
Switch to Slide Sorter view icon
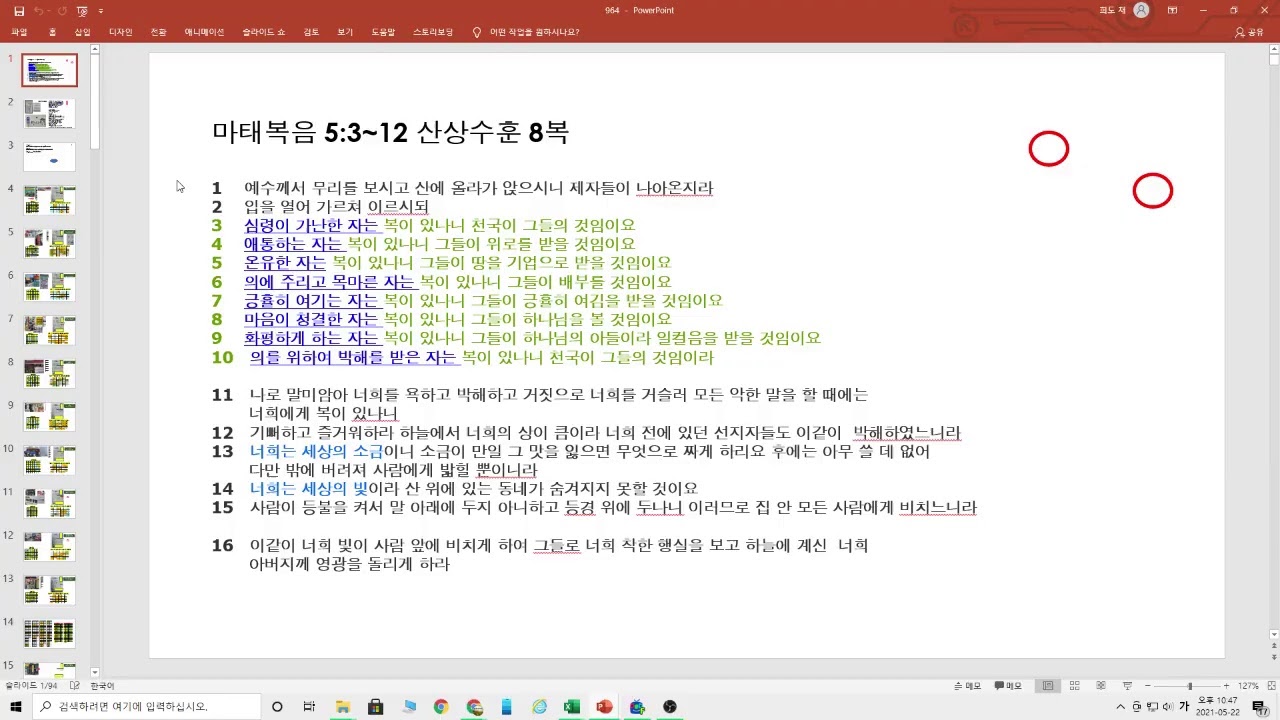(1074, 686)
